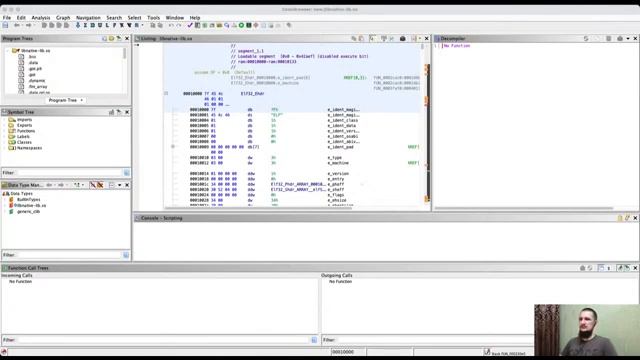
Task: Click the Data Type Manager filter options icon
Action: [x=126, y=255]
